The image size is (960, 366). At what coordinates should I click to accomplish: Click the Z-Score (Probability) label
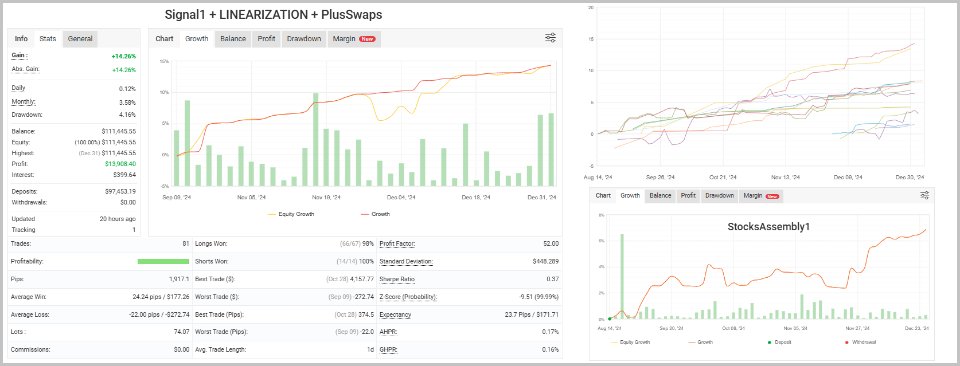(x=408, y=297)
